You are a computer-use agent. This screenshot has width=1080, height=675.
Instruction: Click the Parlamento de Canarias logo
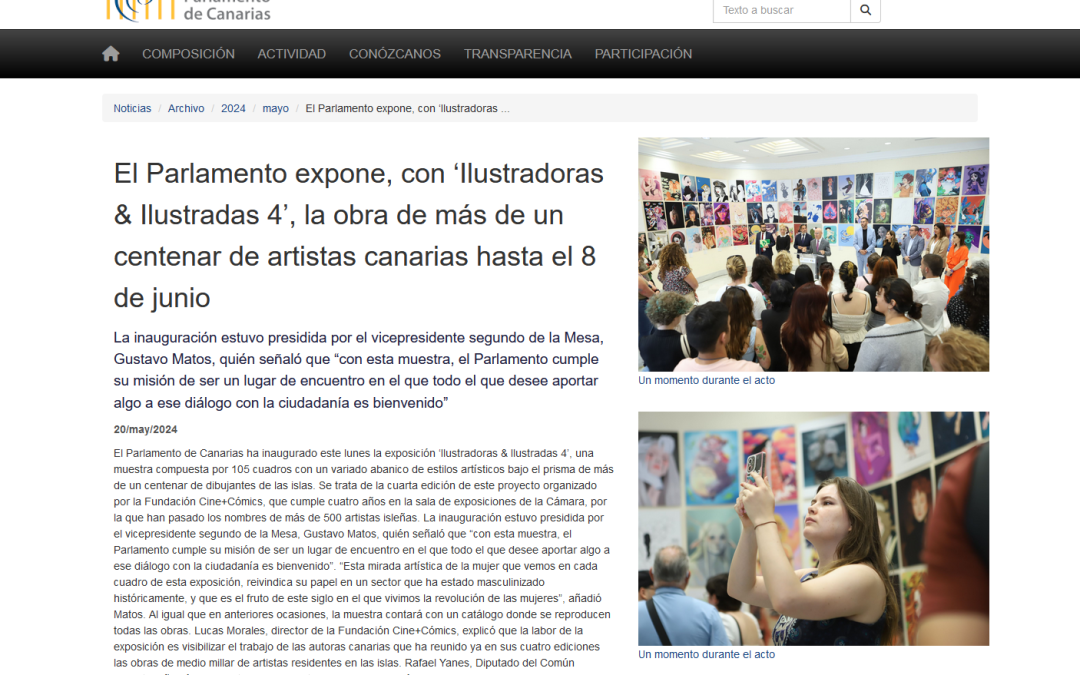tap(188, 10)
